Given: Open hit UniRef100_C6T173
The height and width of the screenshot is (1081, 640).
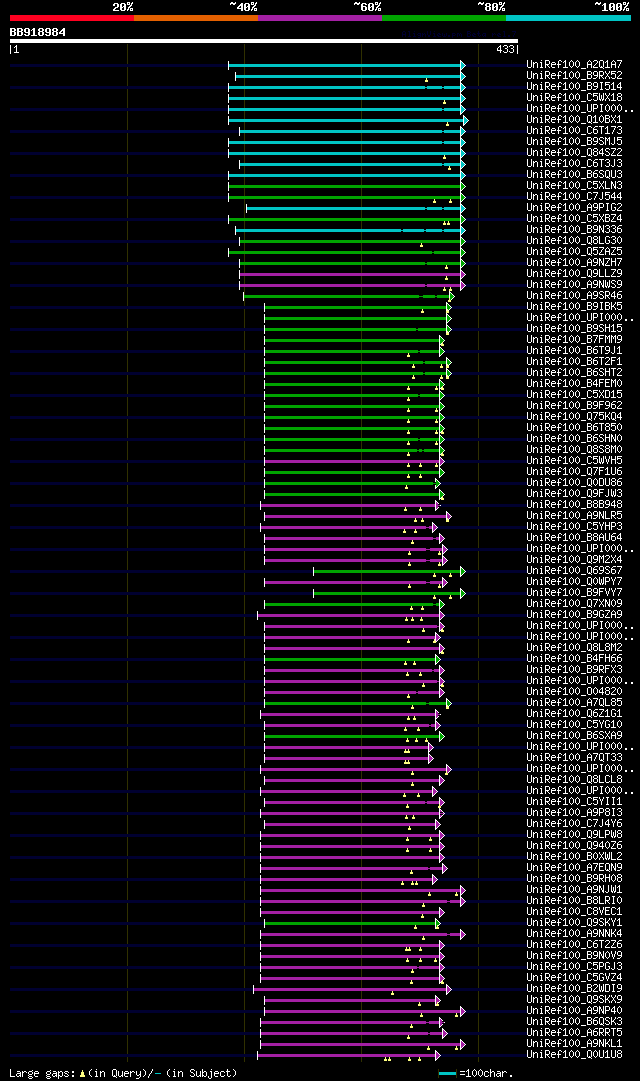Looking at the screenshot, I should pyautogui.click(x=574, y=131).
